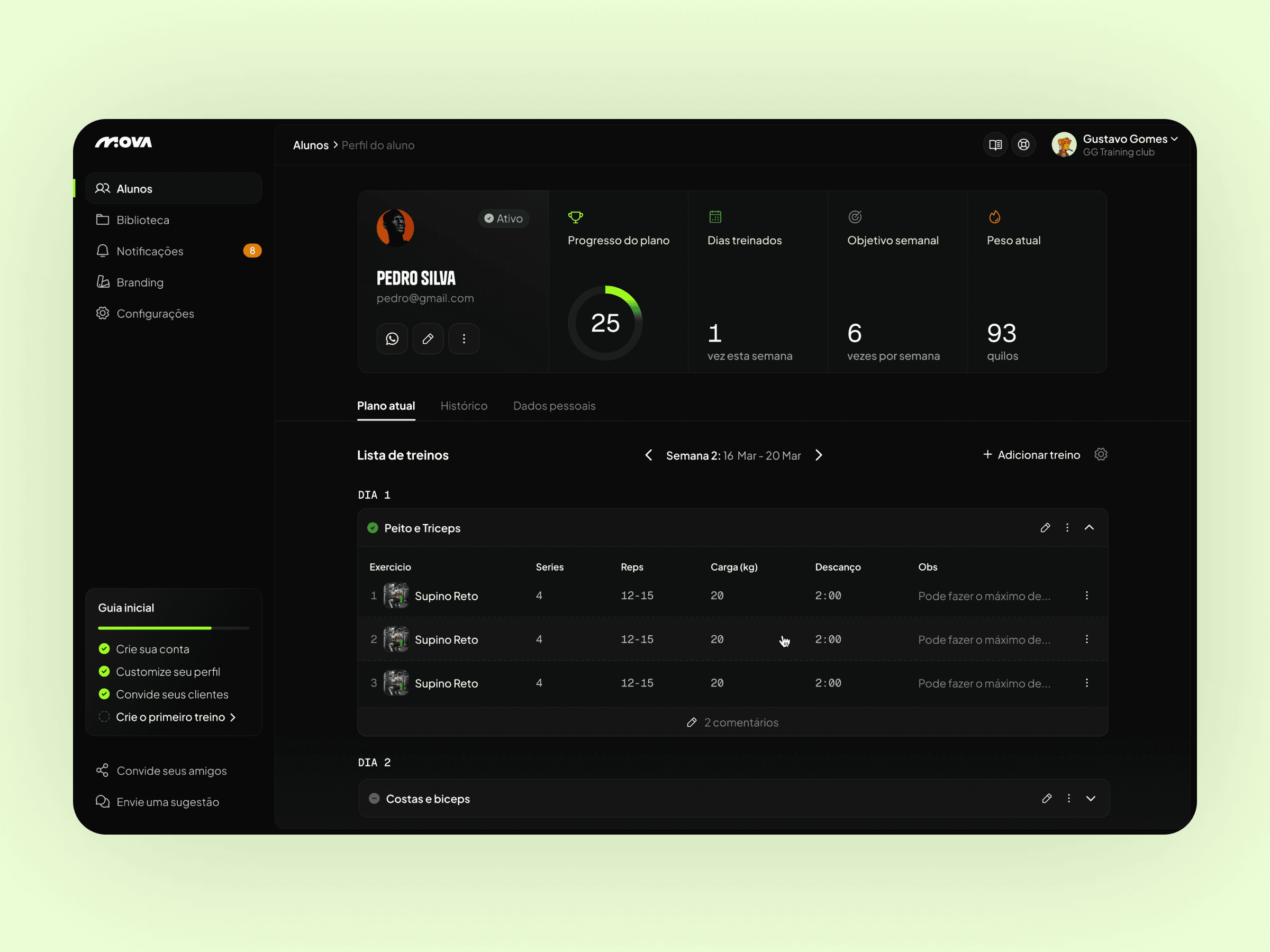Click the Guia inicial progress bar
1270x952 pixels.
pyautogui.click(x=174, y=628)
